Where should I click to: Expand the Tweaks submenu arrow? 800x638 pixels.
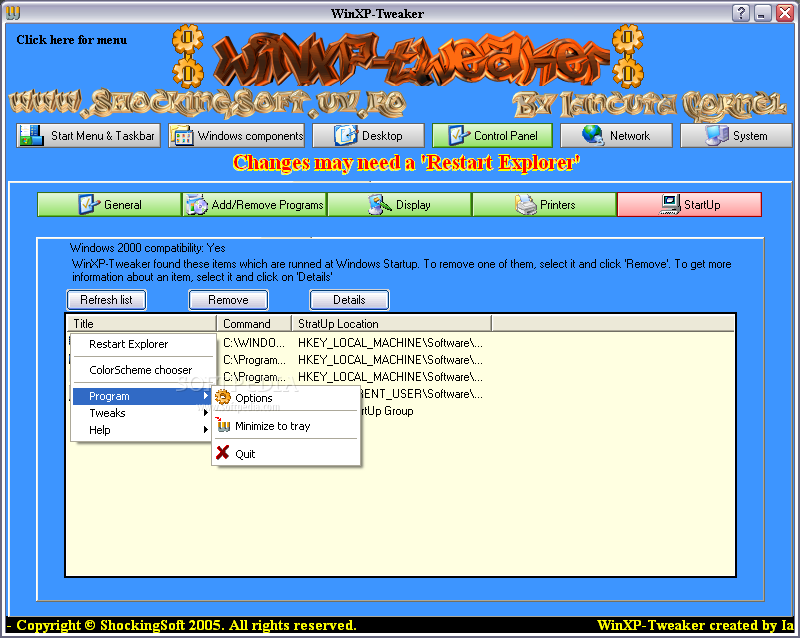pyautogui.click(x=206, y=413)
